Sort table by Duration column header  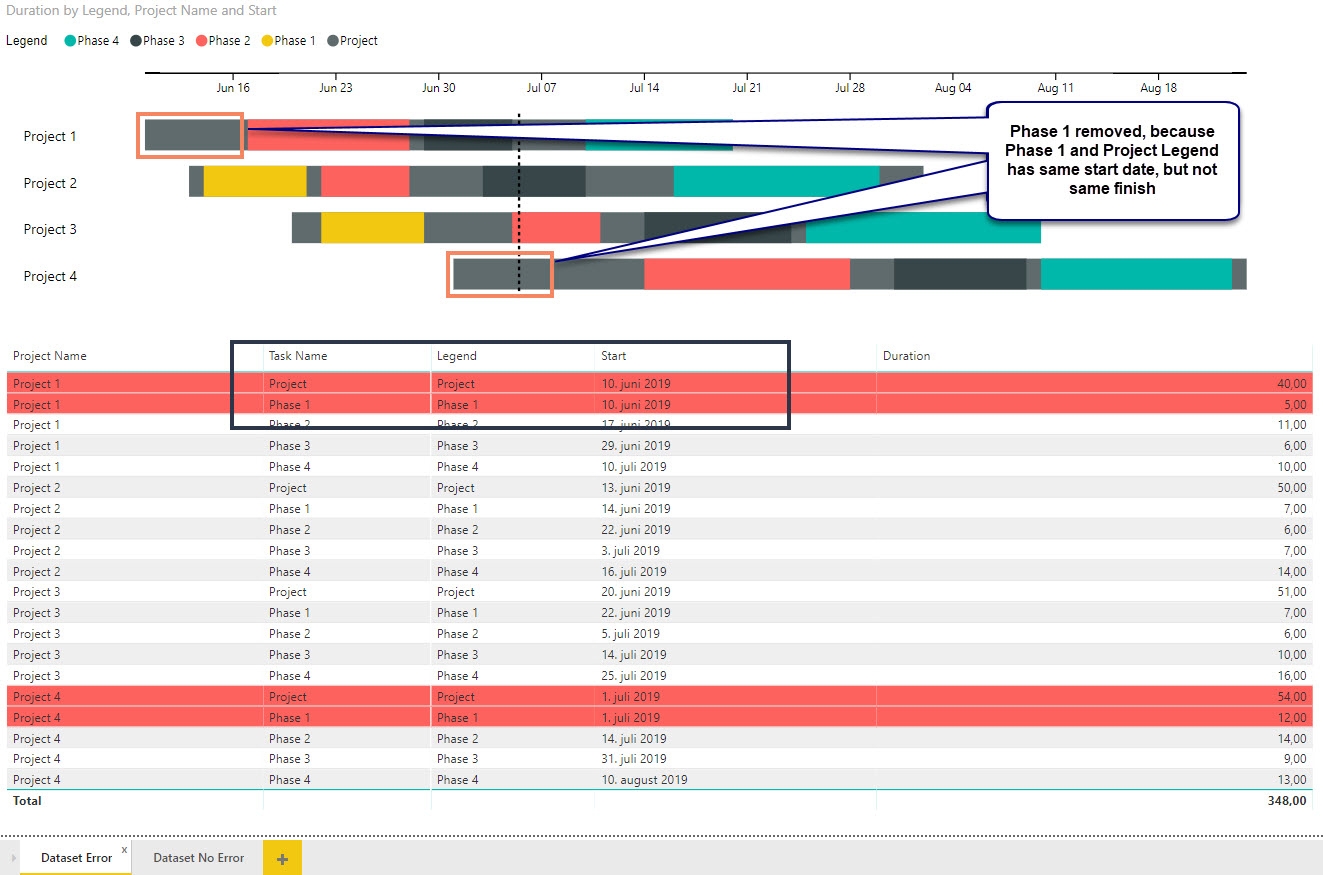(906, 356)
